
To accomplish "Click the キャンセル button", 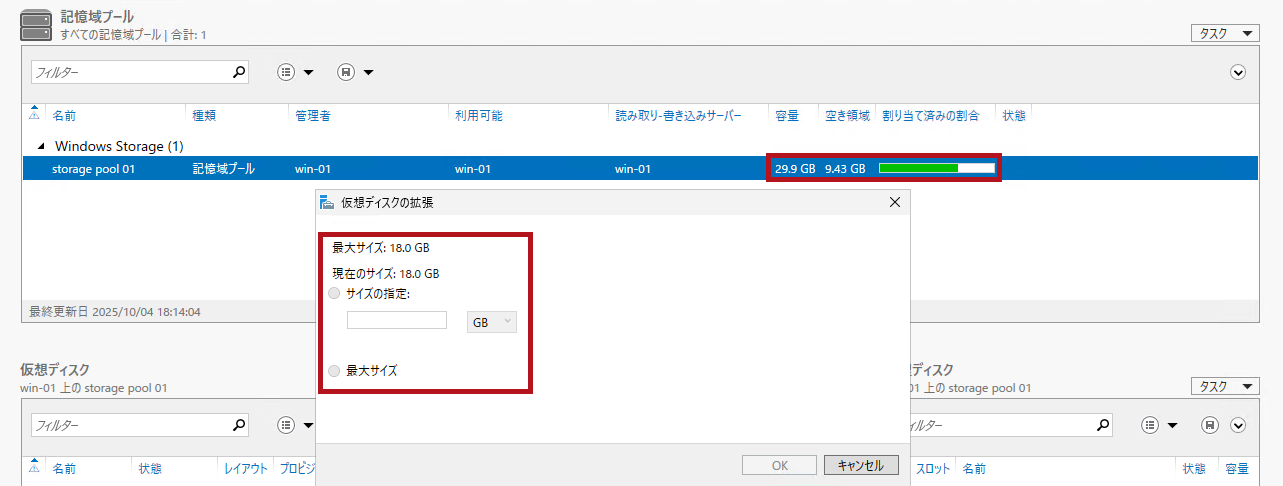I will pyautogui.click(x=861, y=466).
